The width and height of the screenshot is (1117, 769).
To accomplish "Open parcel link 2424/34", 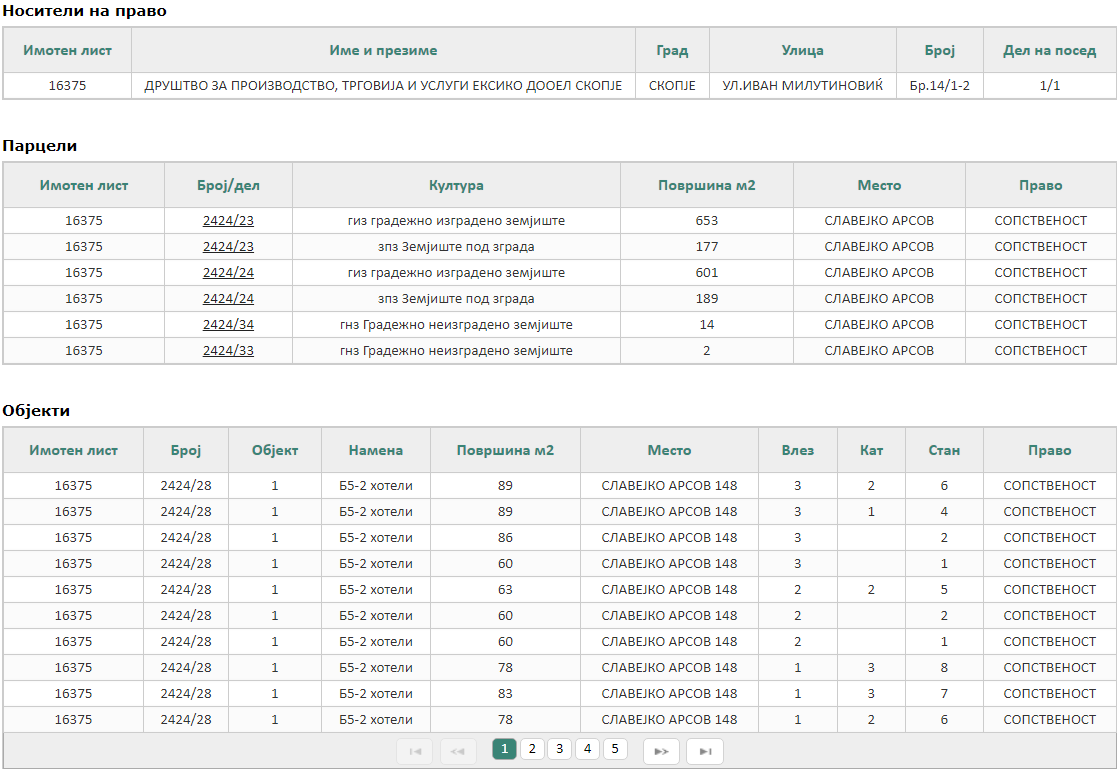I will coord(228,325).
